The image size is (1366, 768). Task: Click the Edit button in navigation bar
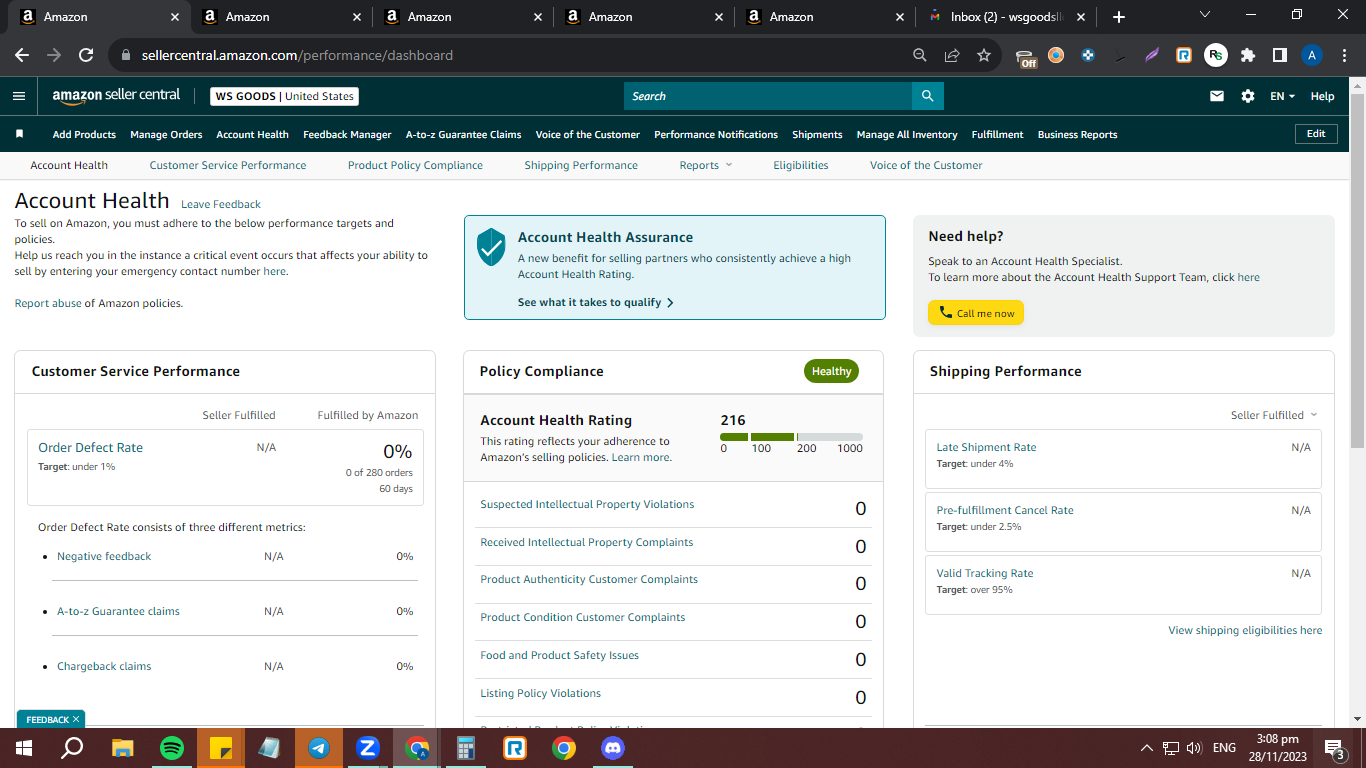tap(1316, 134)
